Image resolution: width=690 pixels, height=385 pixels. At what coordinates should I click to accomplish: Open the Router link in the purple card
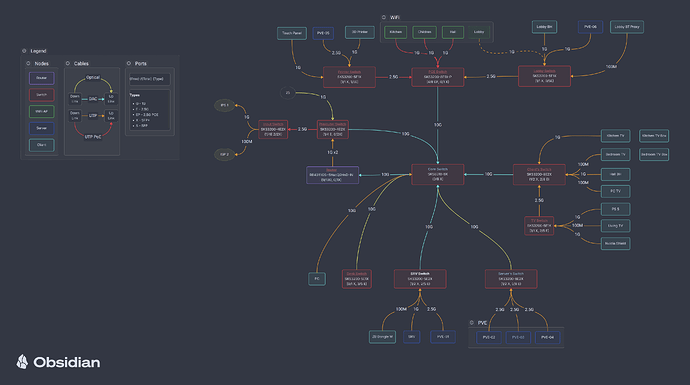[332, 170]
